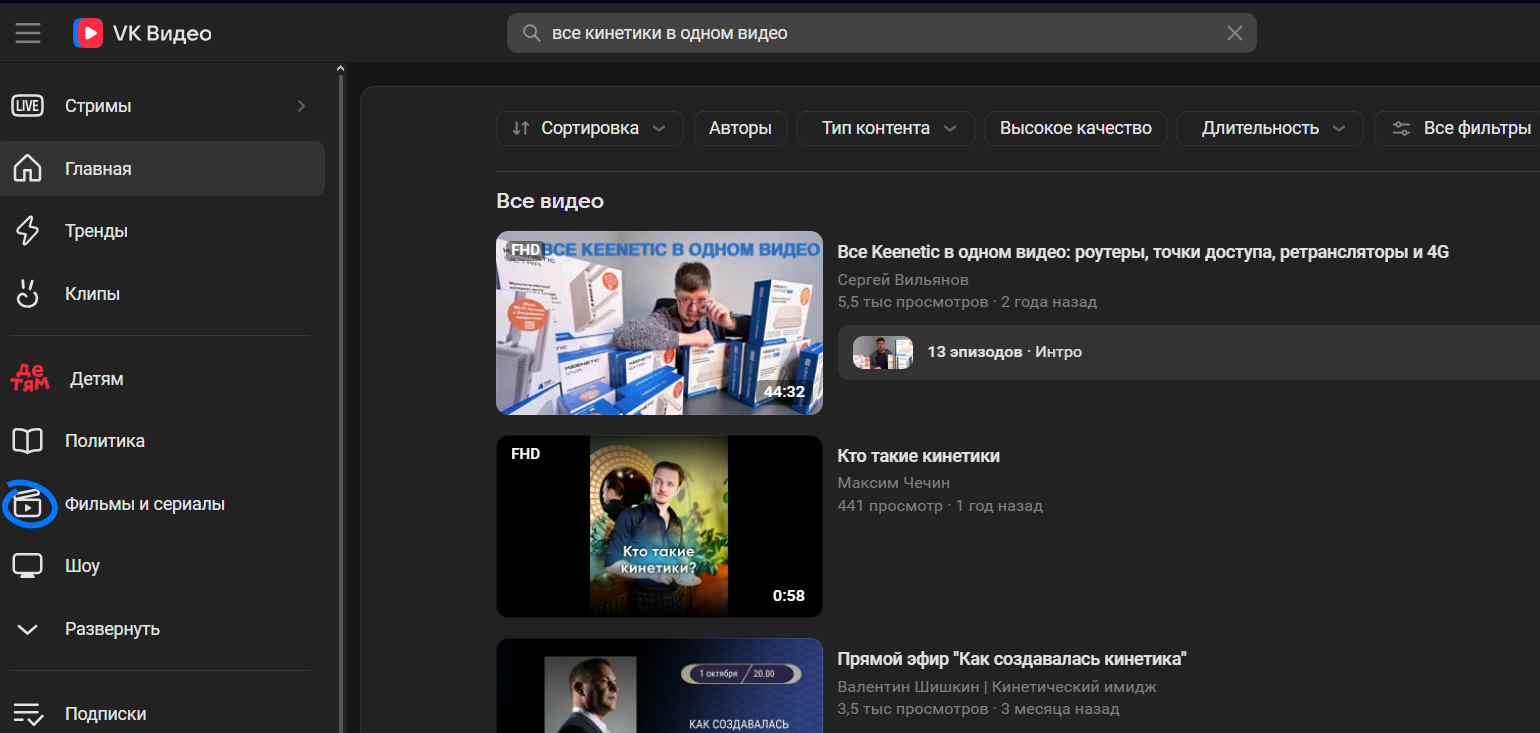
Task: Click 5,5 тыс просмотров text
Action: [x=912, y=302]
